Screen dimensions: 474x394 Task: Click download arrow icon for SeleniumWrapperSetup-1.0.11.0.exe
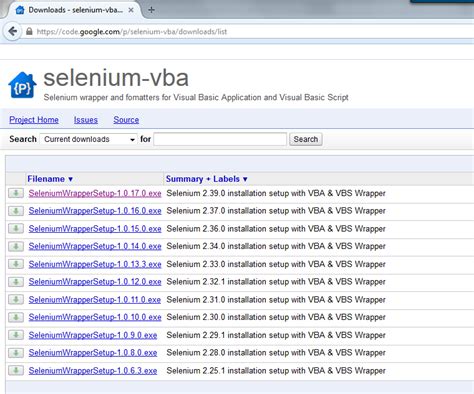pos(16,300)
